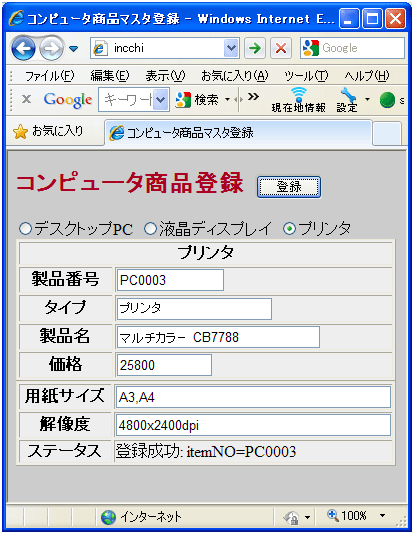Select the 液晶ディスプレイ radio button

click(150, 229)
